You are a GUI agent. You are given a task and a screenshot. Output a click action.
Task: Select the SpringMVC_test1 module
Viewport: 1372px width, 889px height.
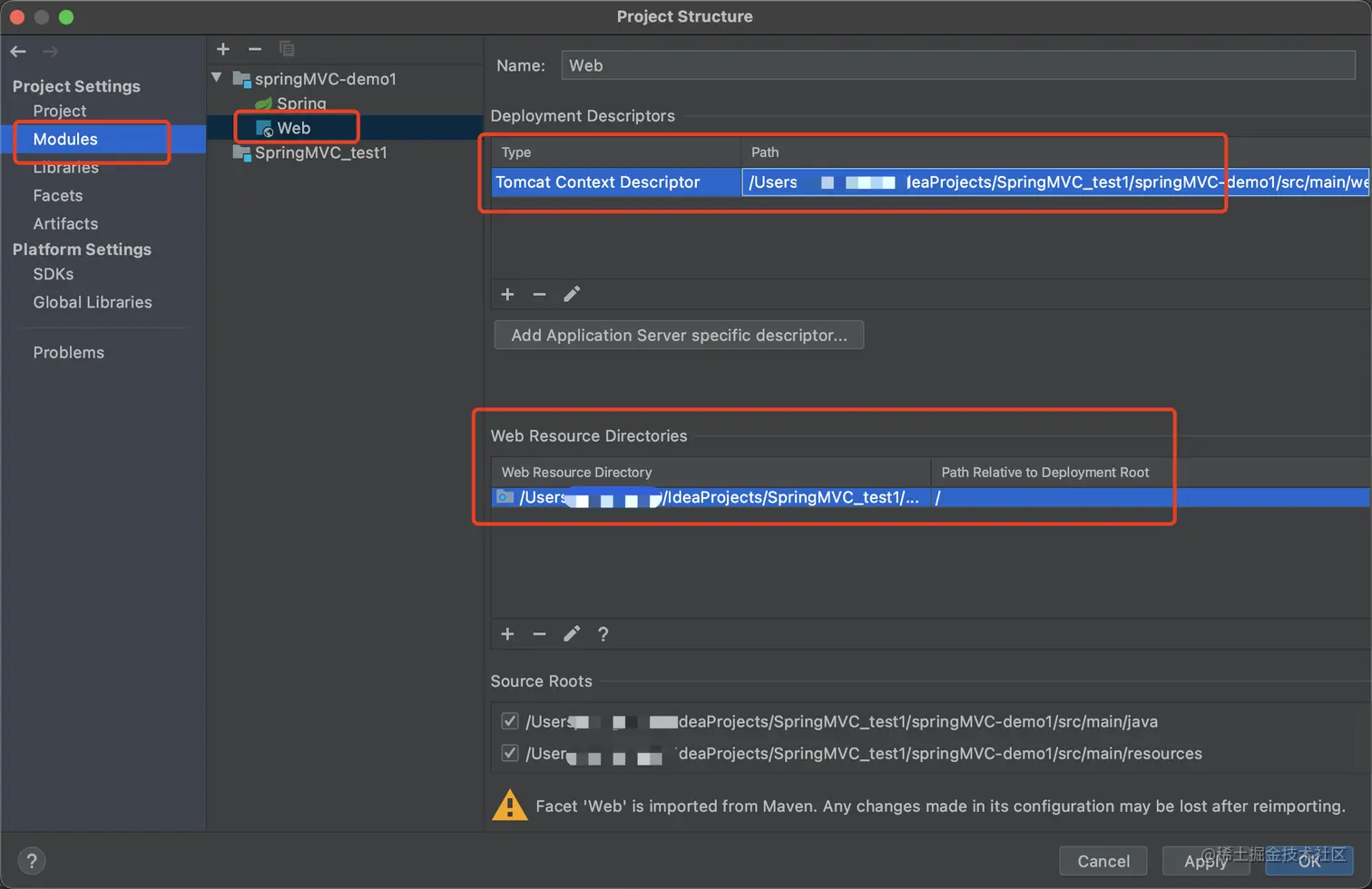[x=321, y=152]
